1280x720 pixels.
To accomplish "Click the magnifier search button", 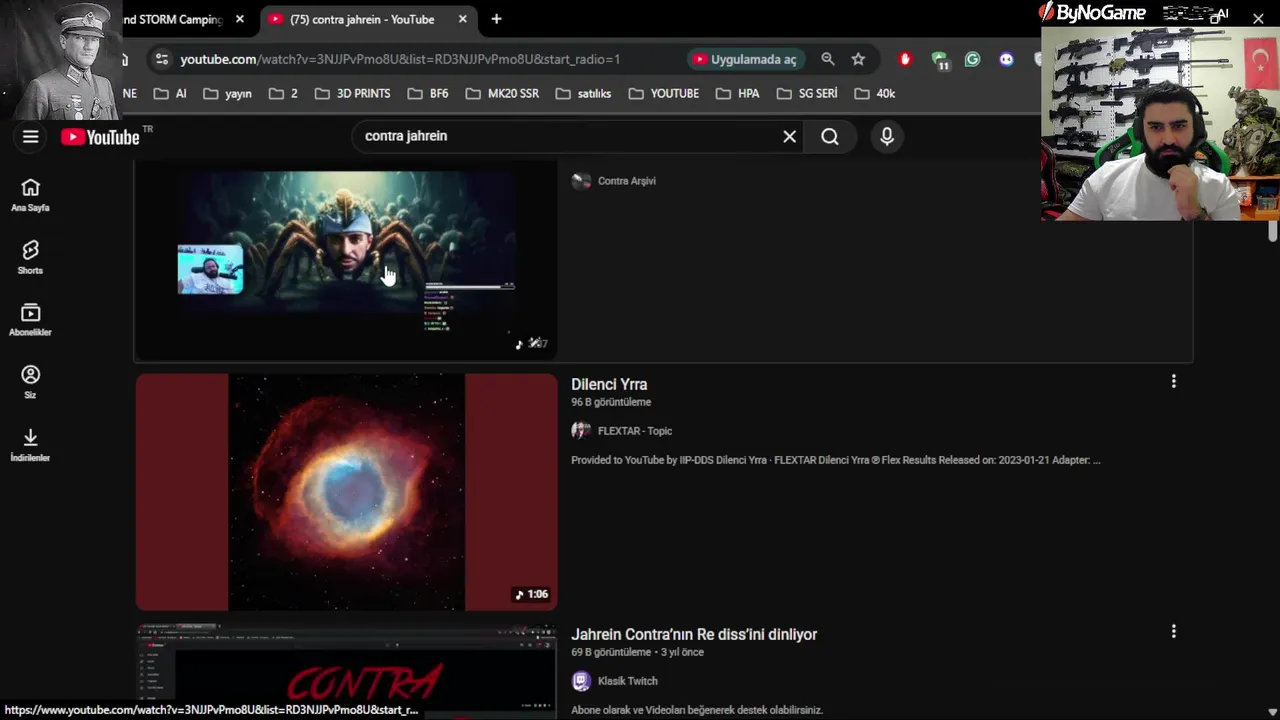I will tap(830, 137).
